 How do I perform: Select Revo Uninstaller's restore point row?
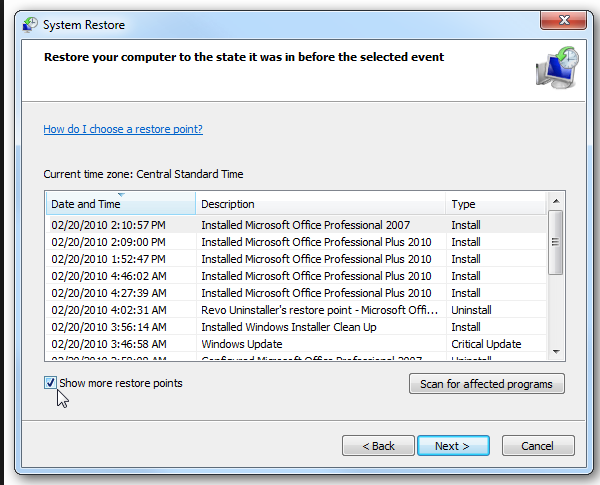coord(297,310)
